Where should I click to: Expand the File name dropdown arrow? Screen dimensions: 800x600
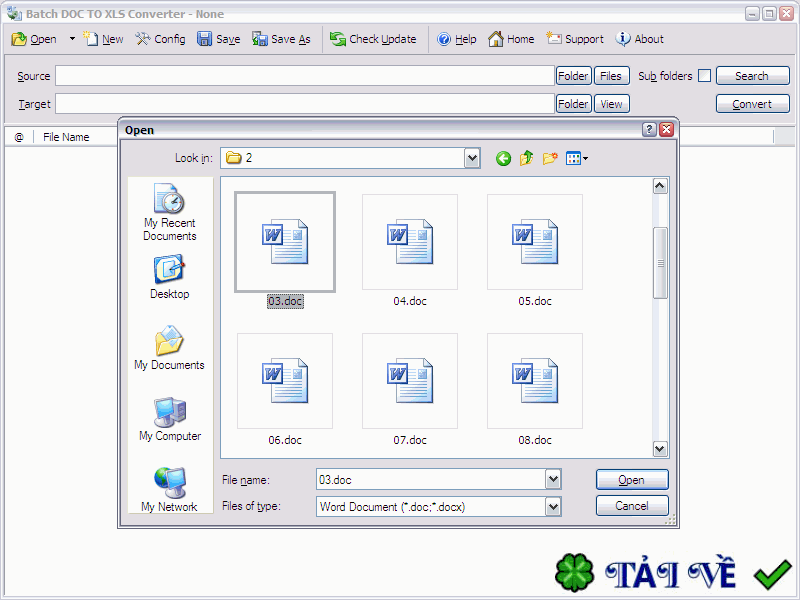(x=553, y=480)
